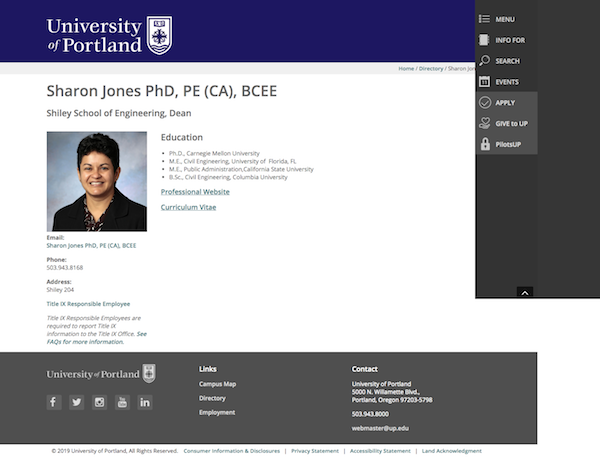
Task: Open Title IX Responsible Employee link
Action: tap(88, 304)
